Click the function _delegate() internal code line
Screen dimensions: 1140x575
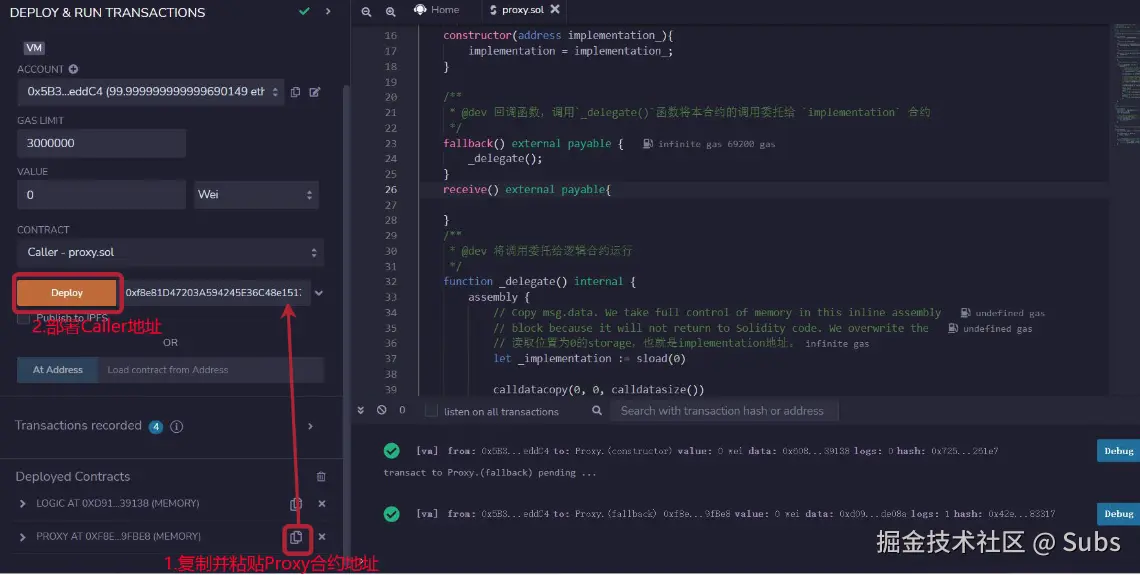tap(539, 282)
